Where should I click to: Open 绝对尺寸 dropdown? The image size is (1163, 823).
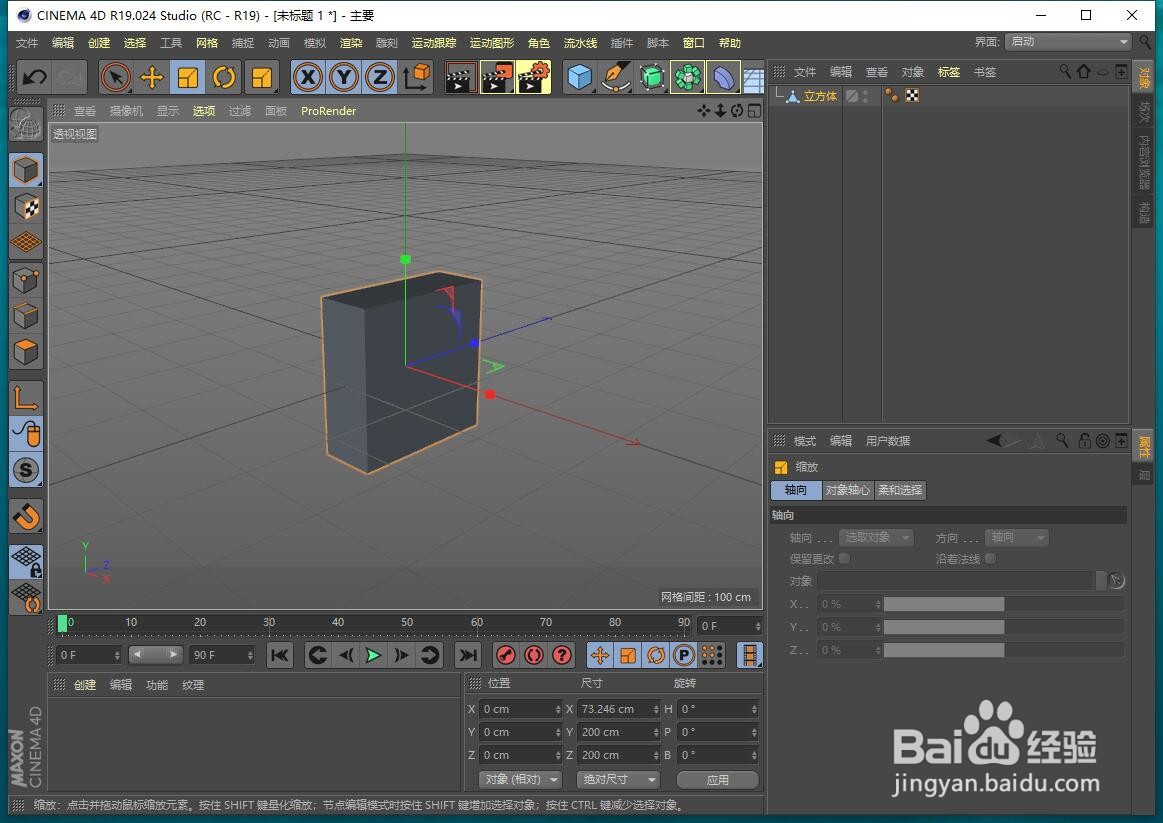coord(618,779)
